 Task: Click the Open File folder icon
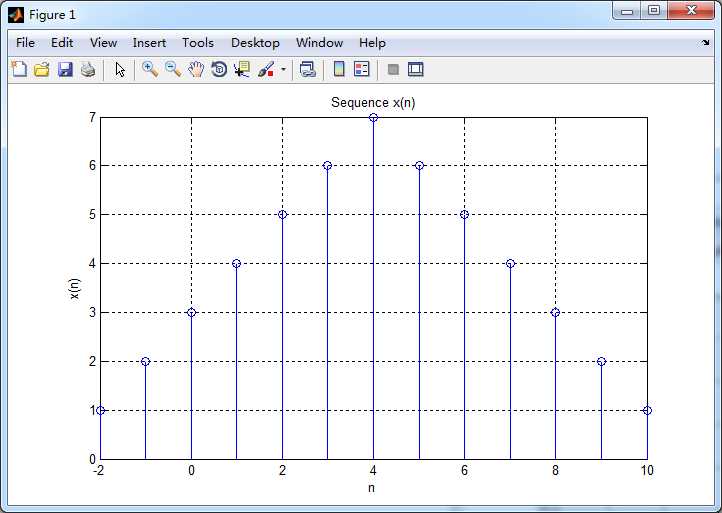pos(42,70)
